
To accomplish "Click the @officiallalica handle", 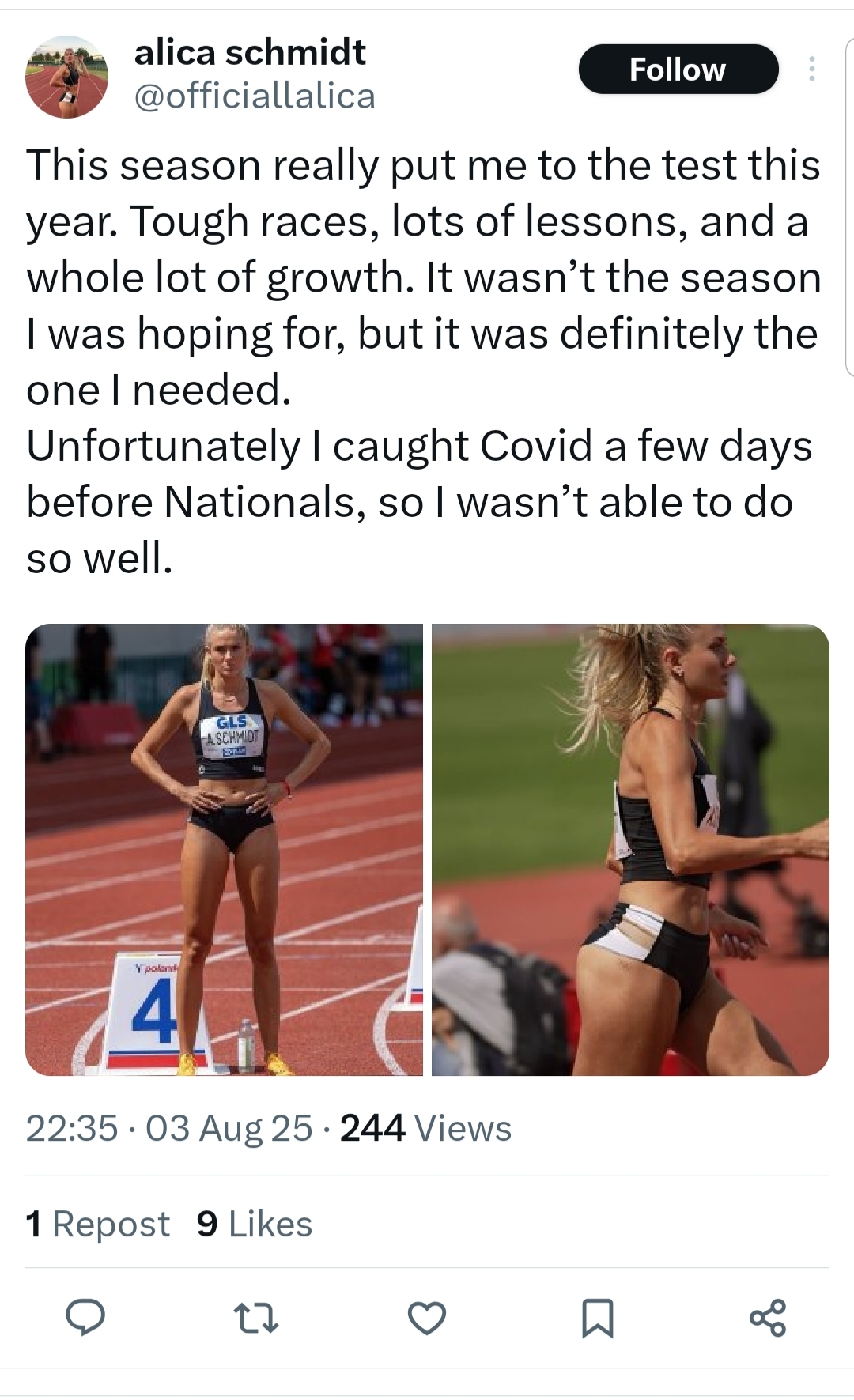I will click(x=255, y=96).
